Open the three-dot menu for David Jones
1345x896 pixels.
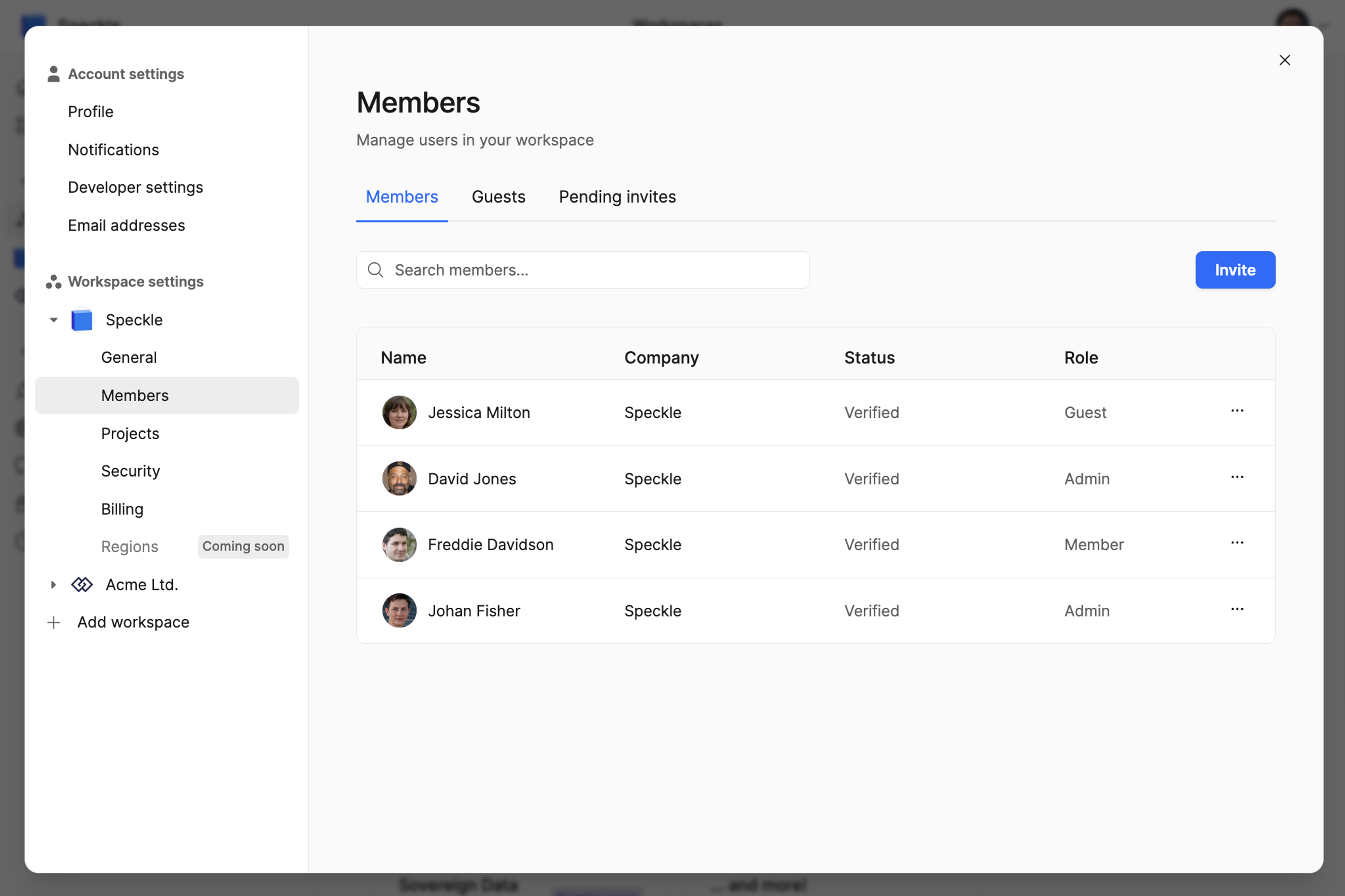tap(1237, 477)
